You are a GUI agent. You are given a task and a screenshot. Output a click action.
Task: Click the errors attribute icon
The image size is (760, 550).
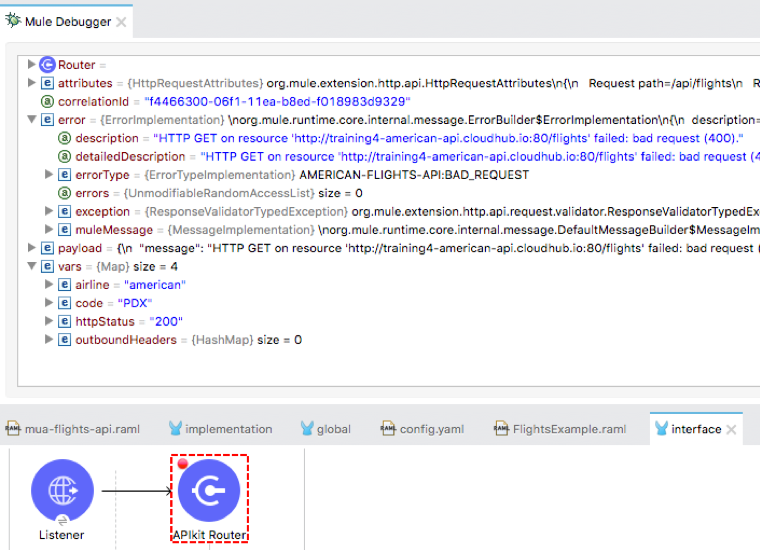(64, 193)
